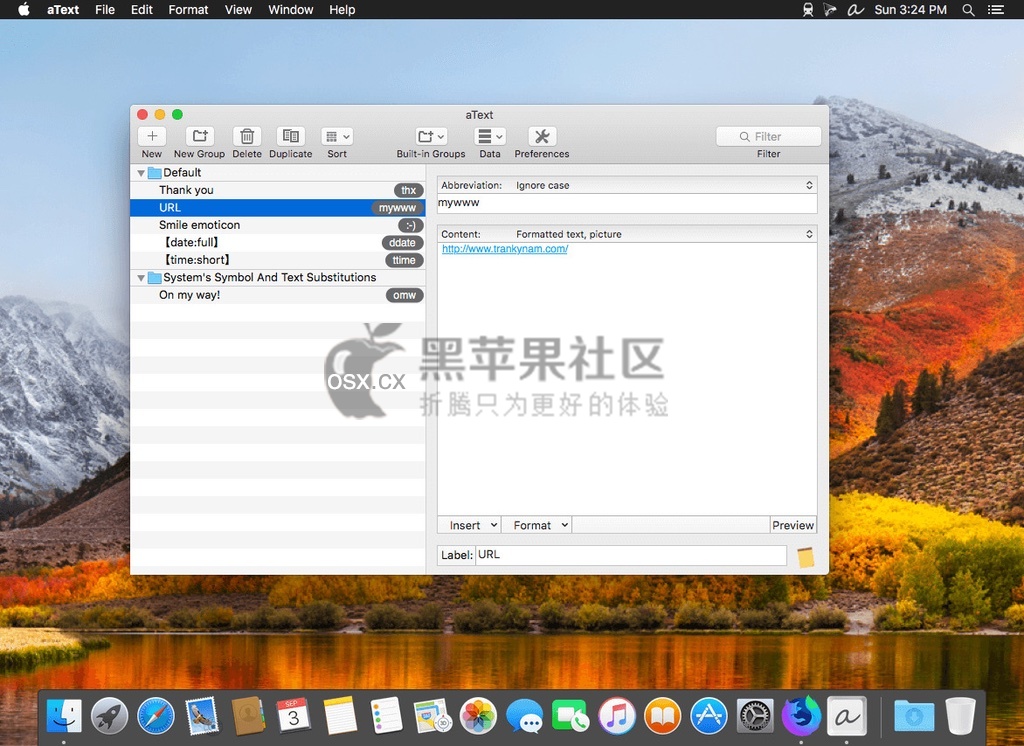
Task: Open the Built-in Groups dropdown
Action: pos(431,137)
